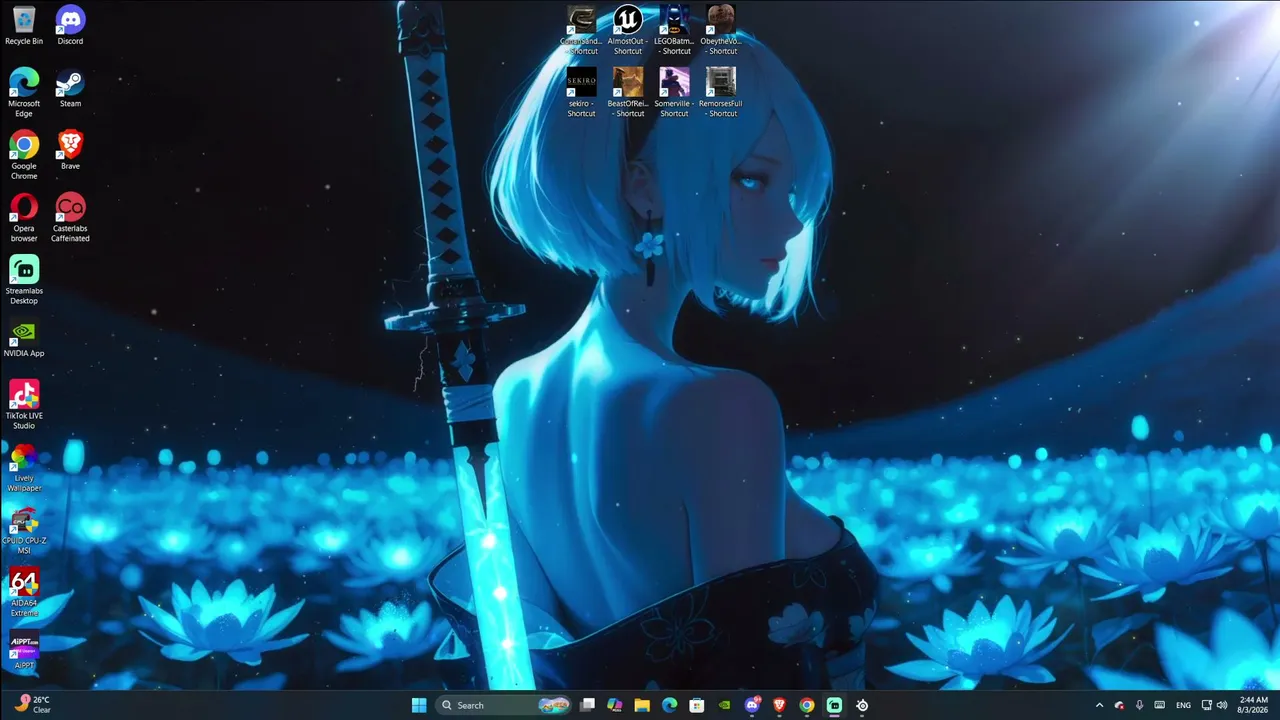This screenshot has width=1280, height=720.
Task: Open the touch keyboard tray icon
Action: (x=1159, y=705)
